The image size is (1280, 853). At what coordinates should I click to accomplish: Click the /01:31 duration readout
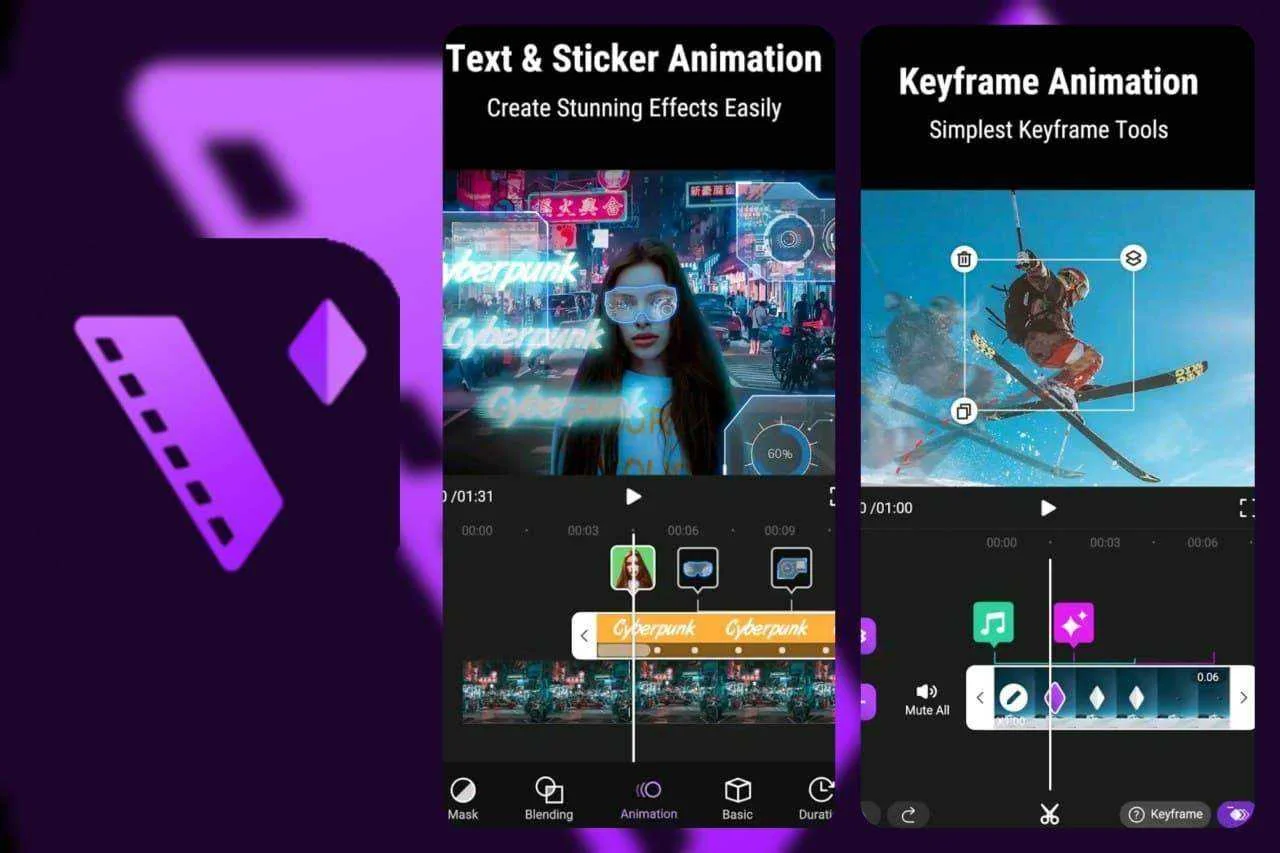pos(470,496)
